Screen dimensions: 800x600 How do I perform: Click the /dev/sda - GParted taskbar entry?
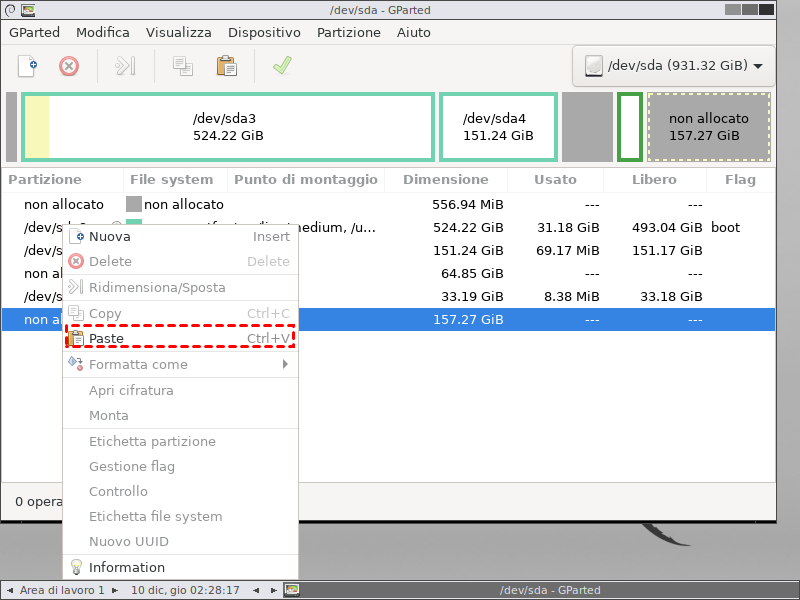[x=549, y=590]
